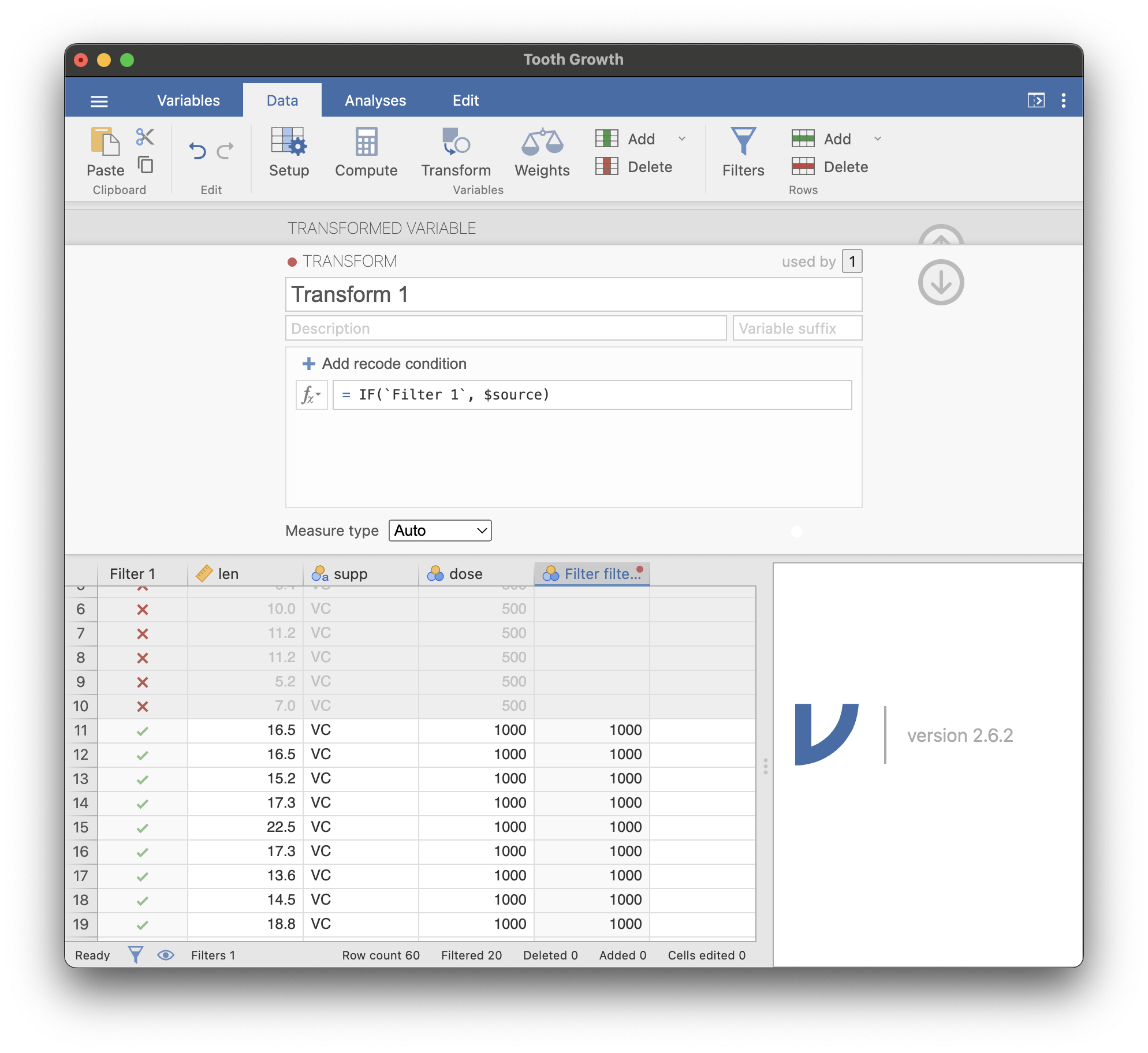Click the Row count 60 status text
This screenshot has height=1053, width=1148.
(x=381, y=955)
